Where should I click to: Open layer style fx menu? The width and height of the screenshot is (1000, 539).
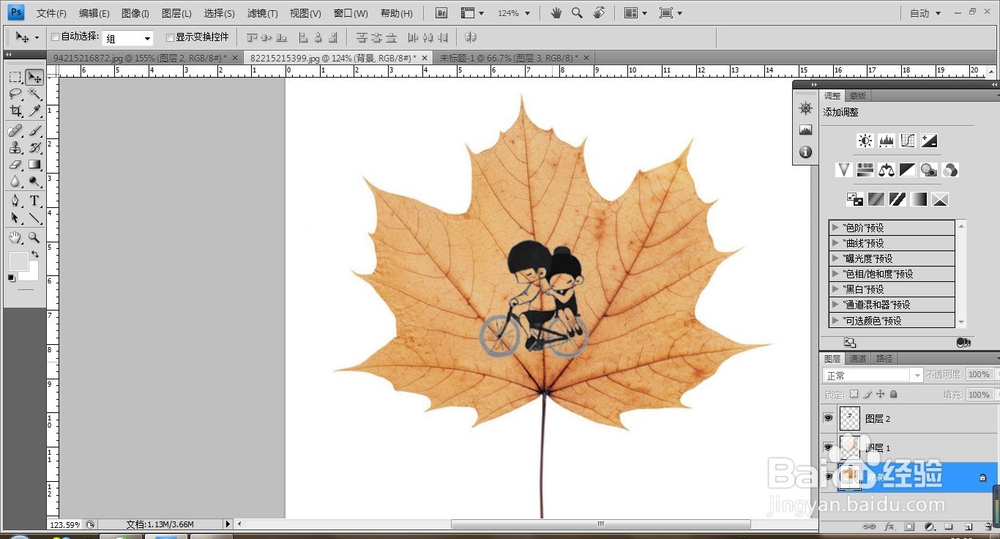890,527
